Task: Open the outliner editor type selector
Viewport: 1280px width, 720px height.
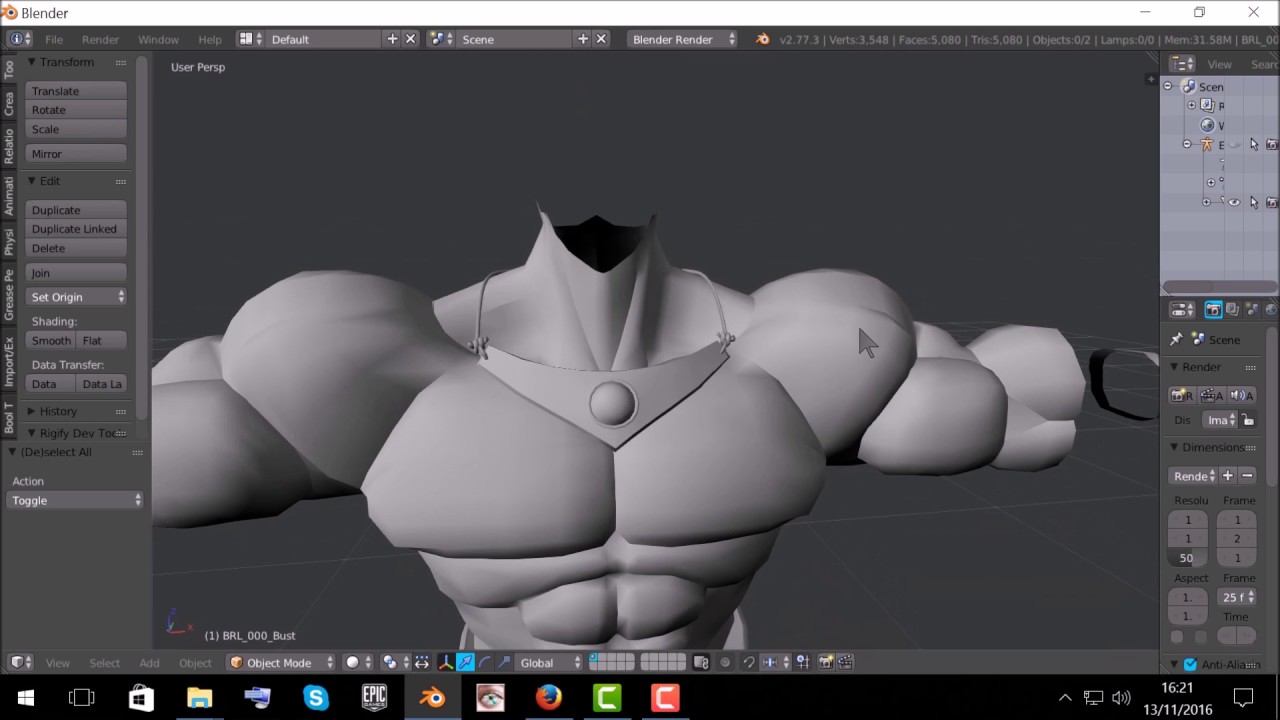Action: tap(1182, 64)
